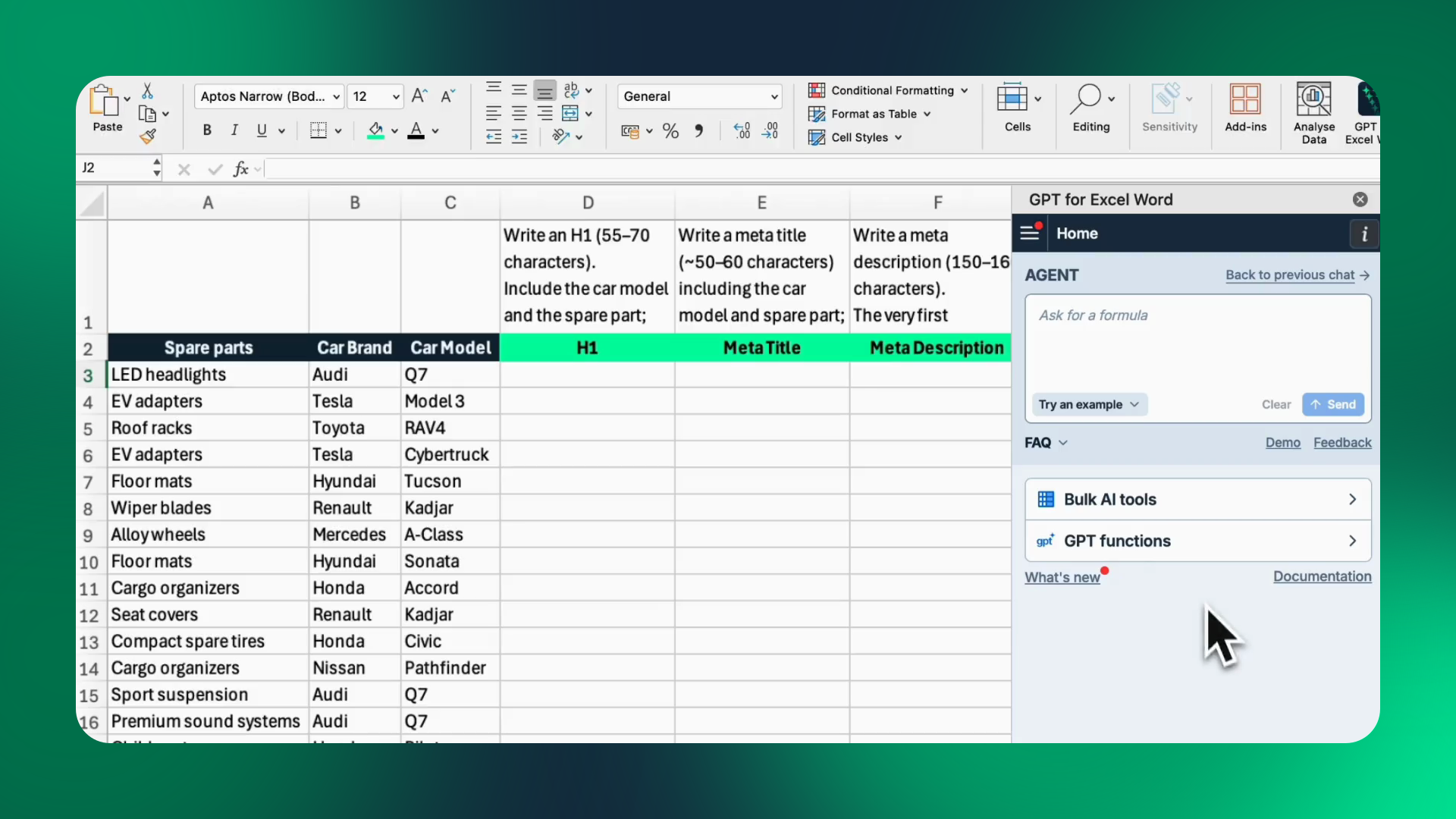This screenshot has height=819, width=1456.
Task: Open the Documentation link
Action: [1322, 576]
